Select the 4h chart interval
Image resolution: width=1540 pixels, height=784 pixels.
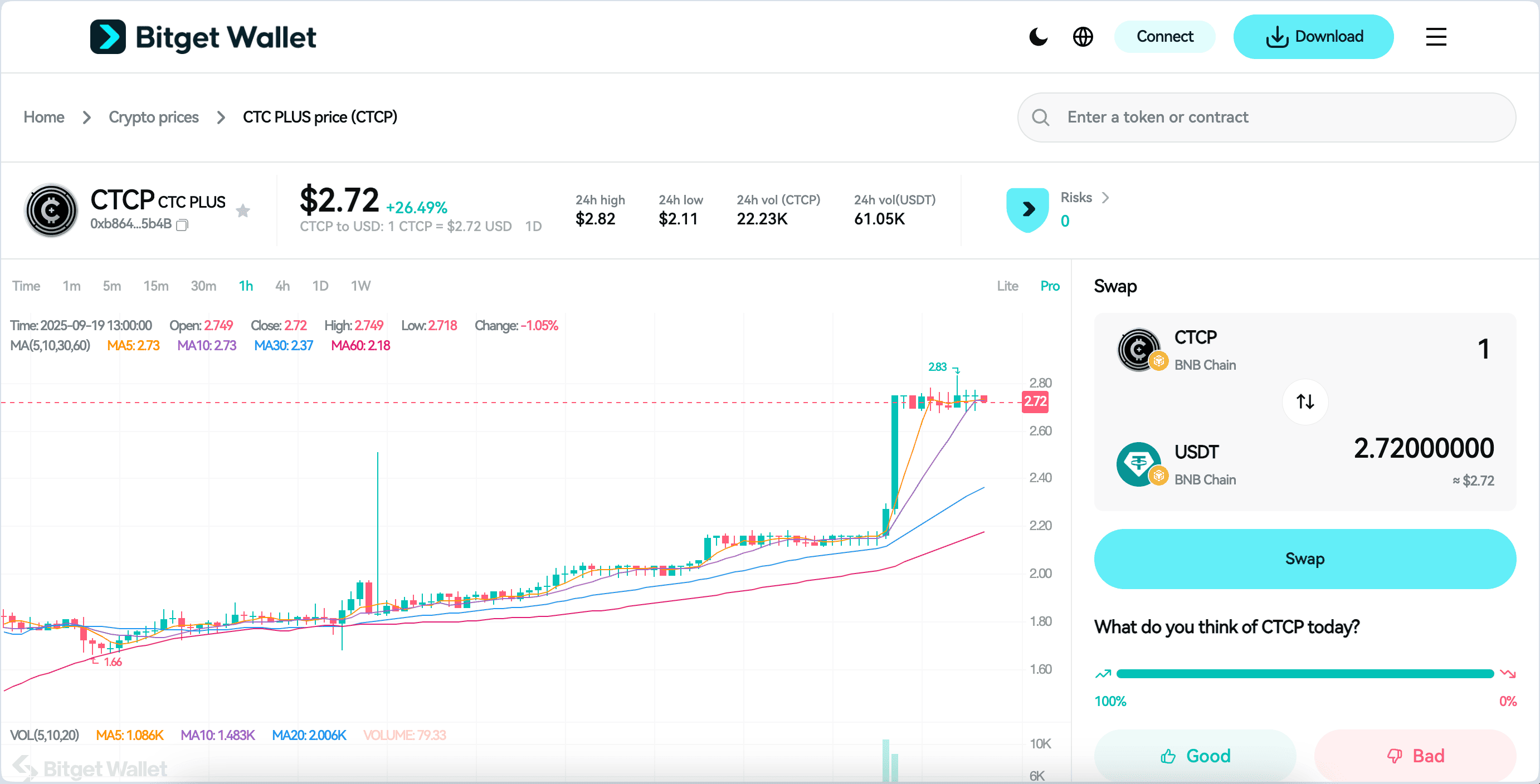282,286
